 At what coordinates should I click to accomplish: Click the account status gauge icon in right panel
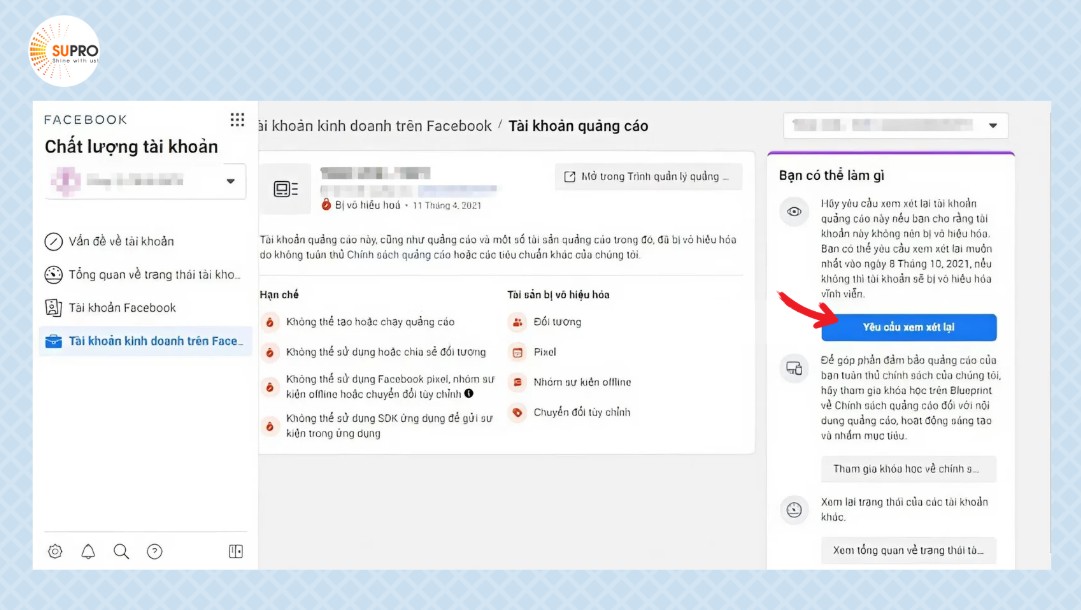794,510
